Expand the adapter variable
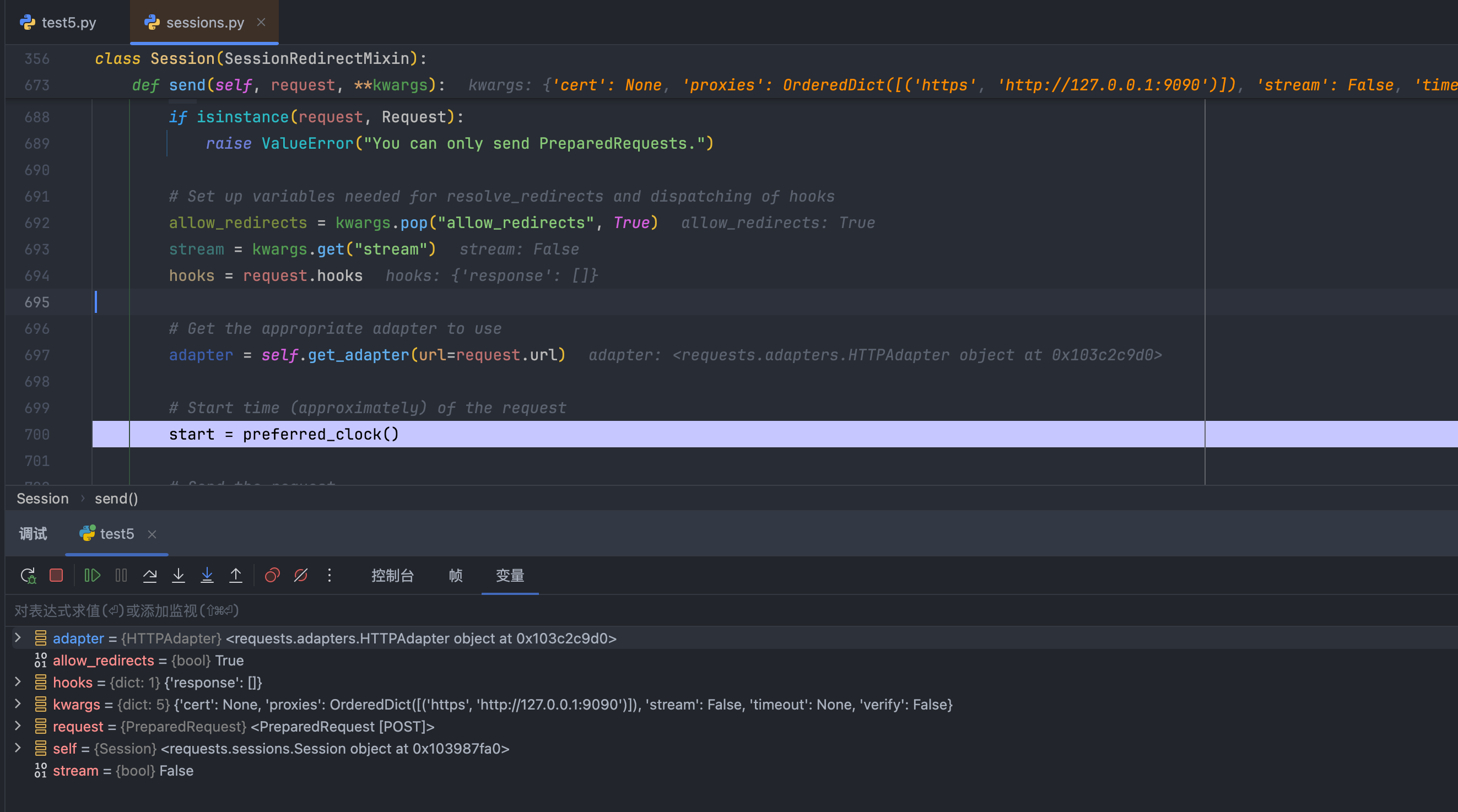The image size is (1458, 812). click(18, 638)
